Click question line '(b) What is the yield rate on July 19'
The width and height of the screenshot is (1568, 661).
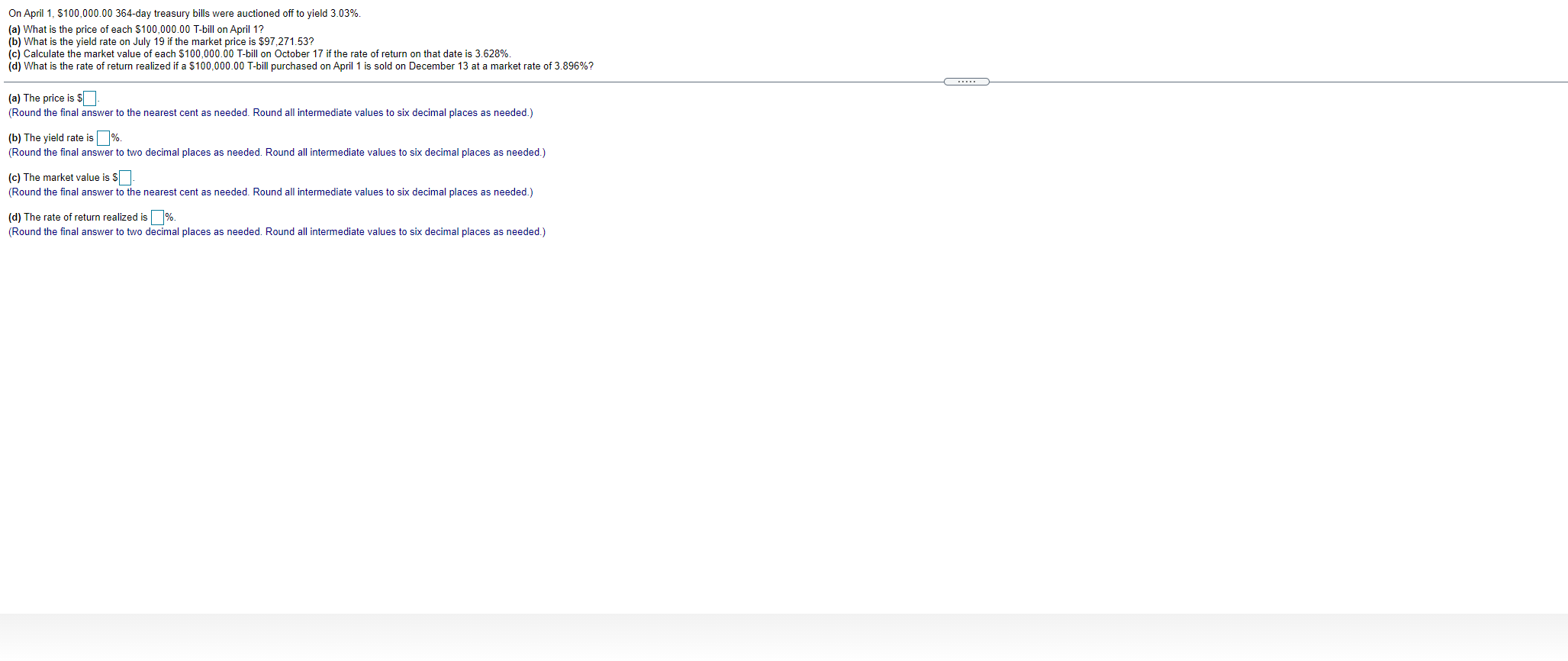(161, 42)
